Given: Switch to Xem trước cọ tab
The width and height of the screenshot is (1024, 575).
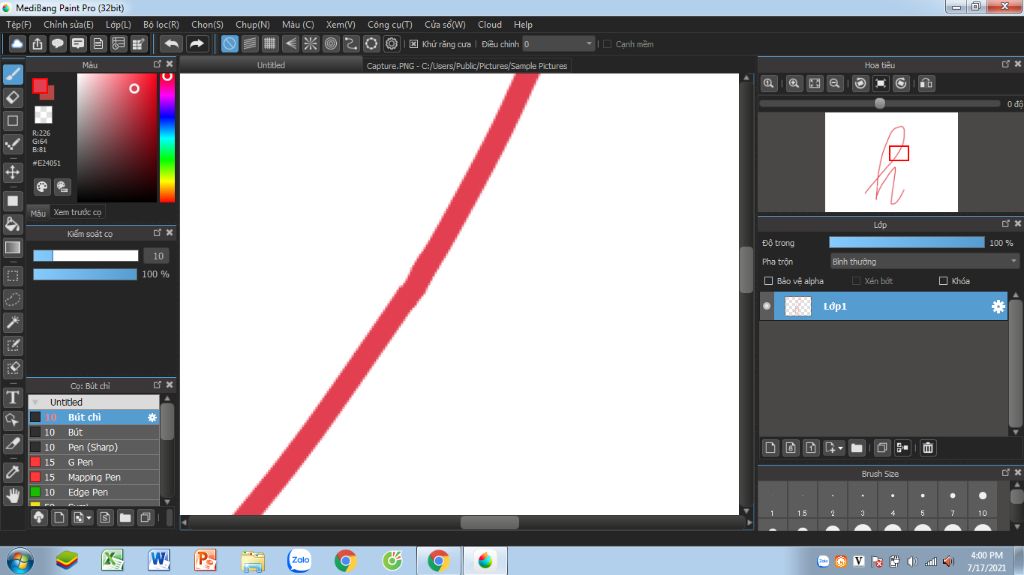Looking at the screenshot, I should point(77,212).
